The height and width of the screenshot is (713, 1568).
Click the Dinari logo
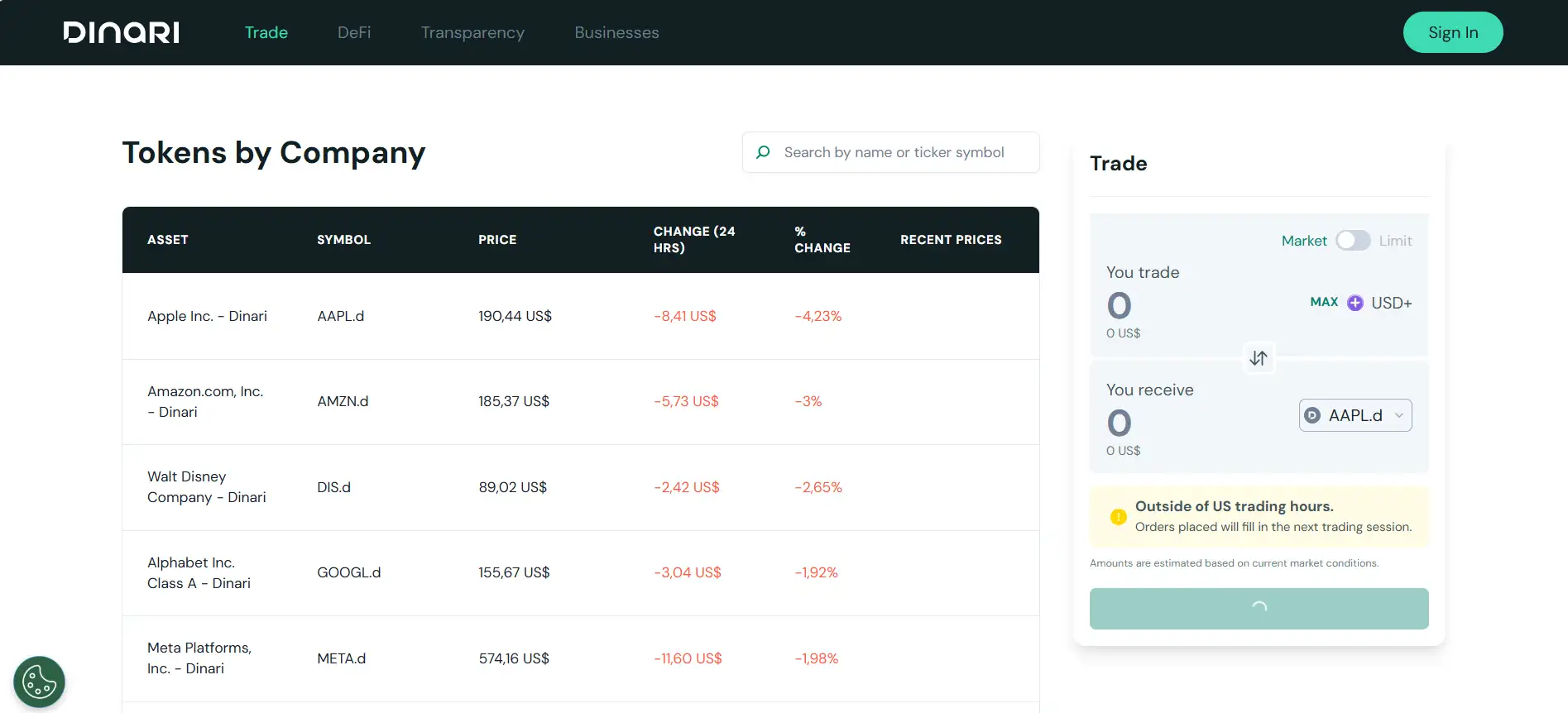tap(122, 32)
